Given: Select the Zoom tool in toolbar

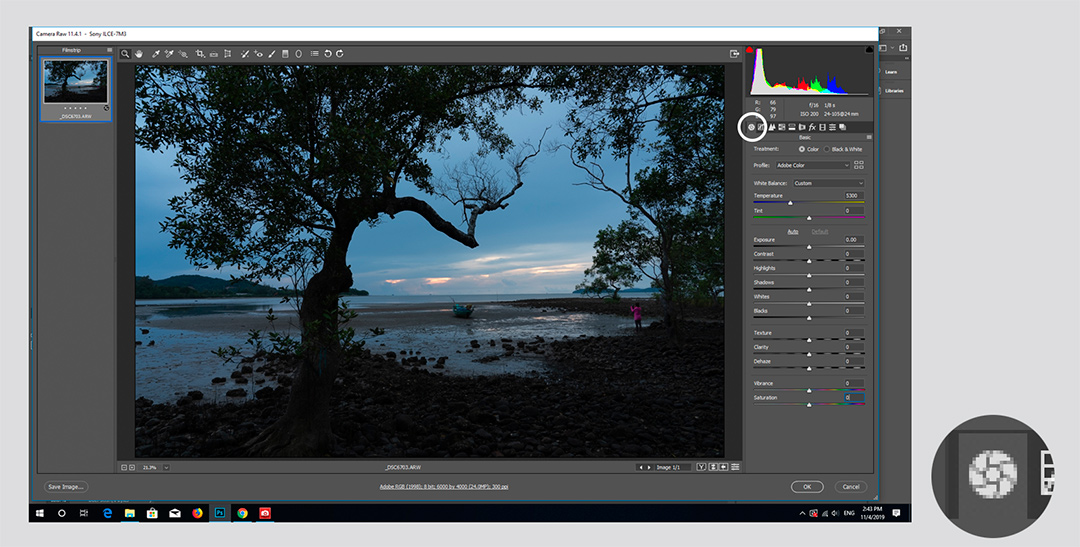Looking at the screenshot, I should [125, 54].
